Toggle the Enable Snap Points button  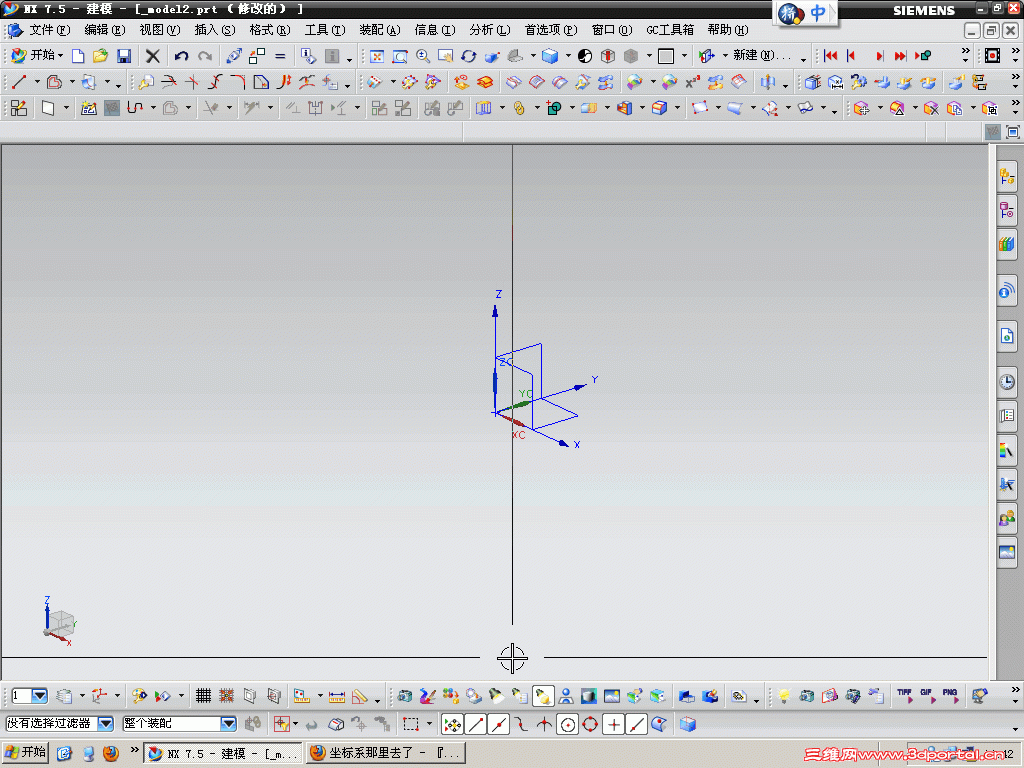tap(453, 724)
